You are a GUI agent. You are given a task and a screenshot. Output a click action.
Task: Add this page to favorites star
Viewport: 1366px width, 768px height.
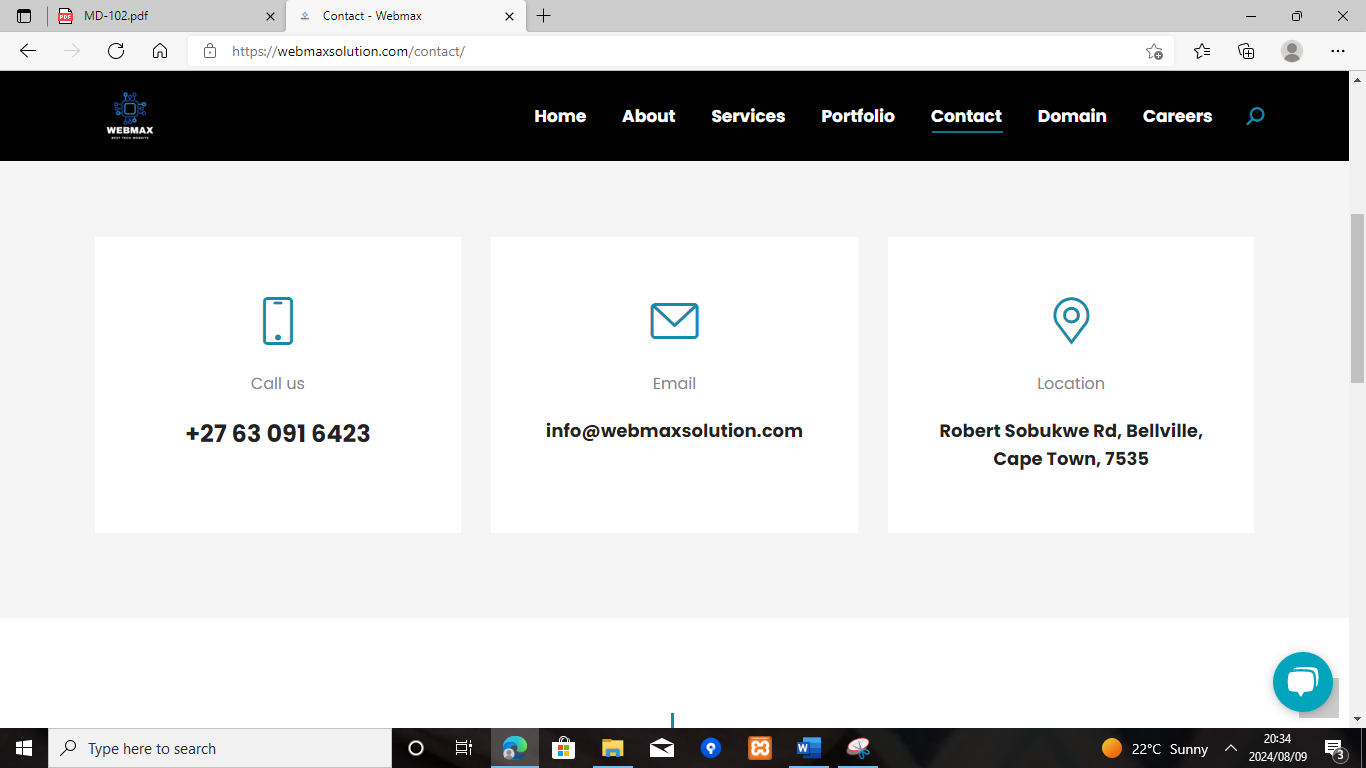tap(1154, 51)
